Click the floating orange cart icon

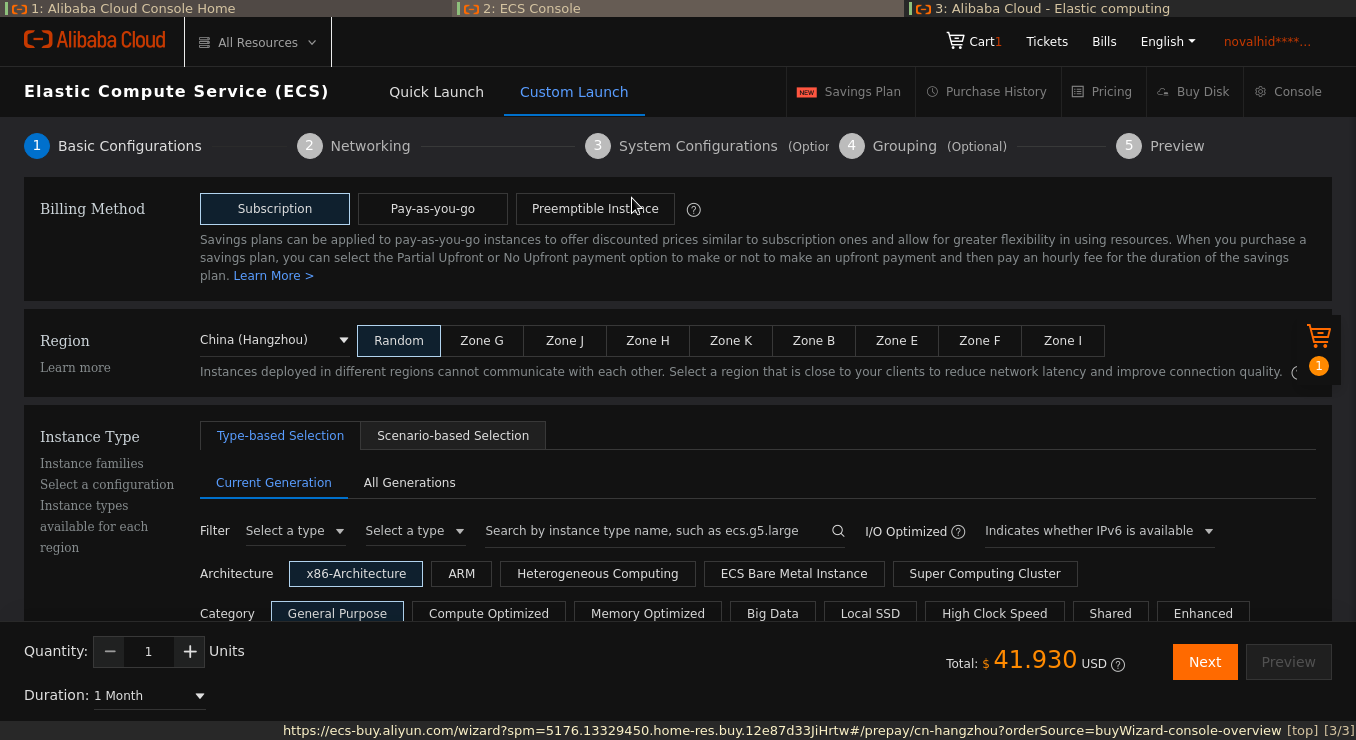1318,336
